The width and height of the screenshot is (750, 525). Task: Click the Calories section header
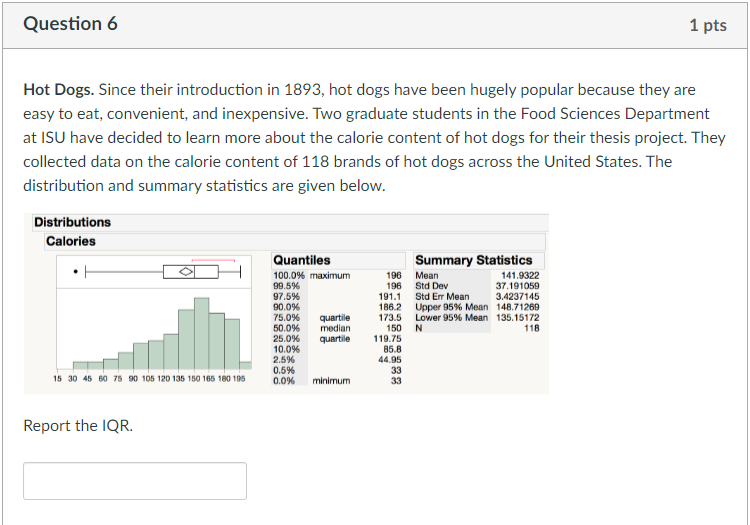(295, 241)
